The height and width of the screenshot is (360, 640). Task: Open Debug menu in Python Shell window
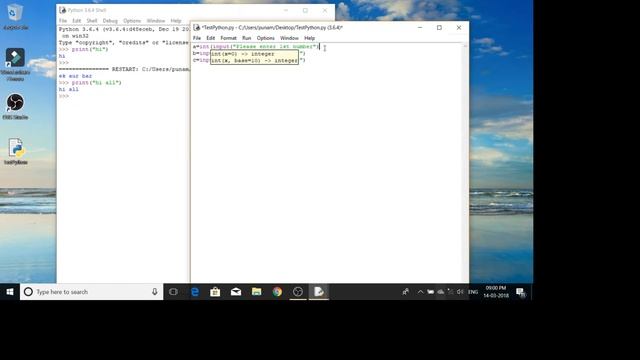[x=110, y=21]
